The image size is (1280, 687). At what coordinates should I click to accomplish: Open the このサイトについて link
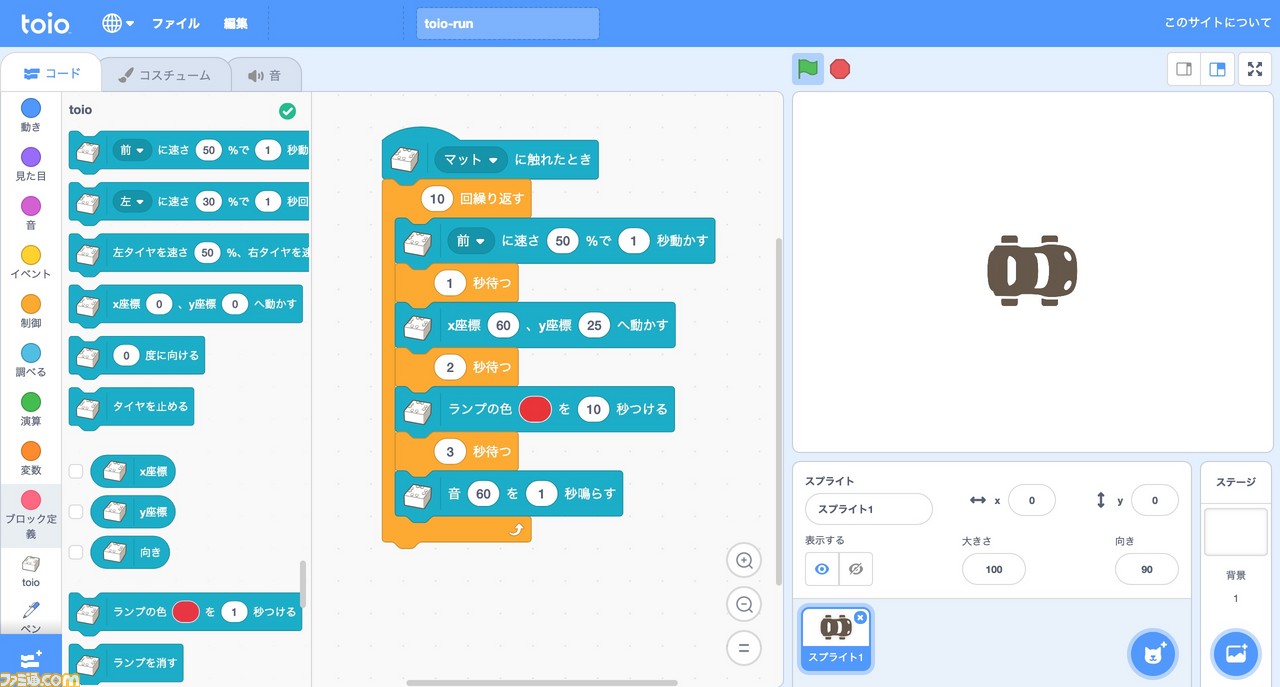click(1218, 23)
